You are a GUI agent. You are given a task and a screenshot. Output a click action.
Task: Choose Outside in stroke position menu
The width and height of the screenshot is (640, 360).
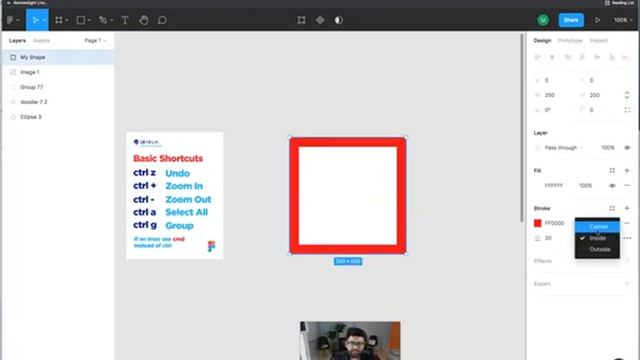(597, 249)
